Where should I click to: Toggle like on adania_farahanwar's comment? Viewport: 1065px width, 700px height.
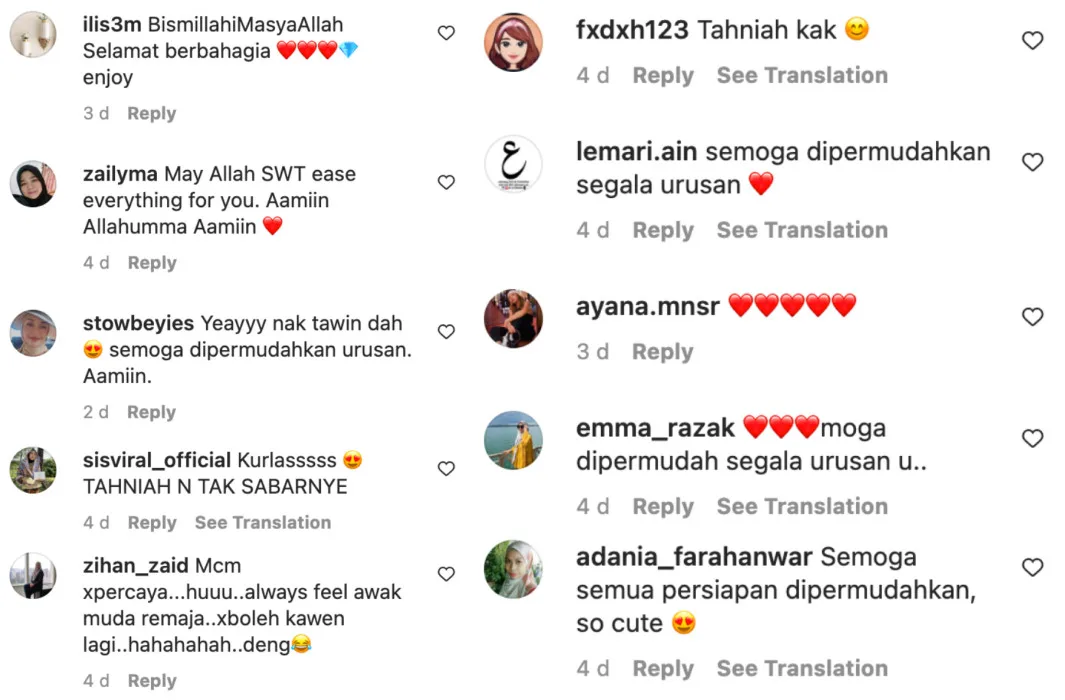[1032, 567]
